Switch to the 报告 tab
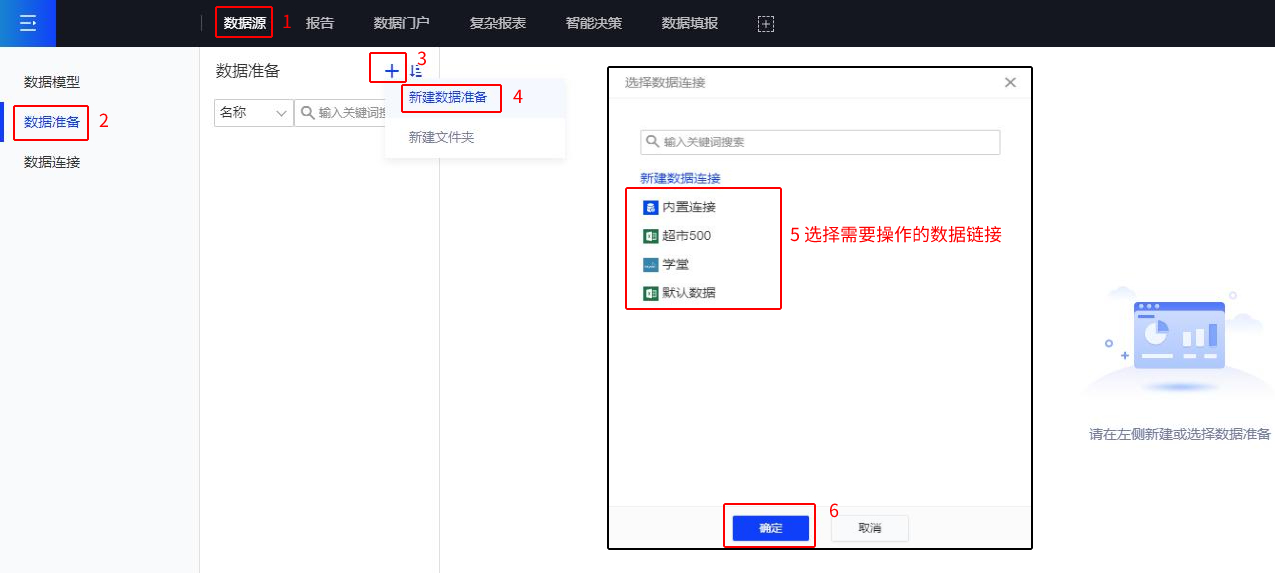The width and height of the screenshot is (1275, 573). click(x=320, y=23)
